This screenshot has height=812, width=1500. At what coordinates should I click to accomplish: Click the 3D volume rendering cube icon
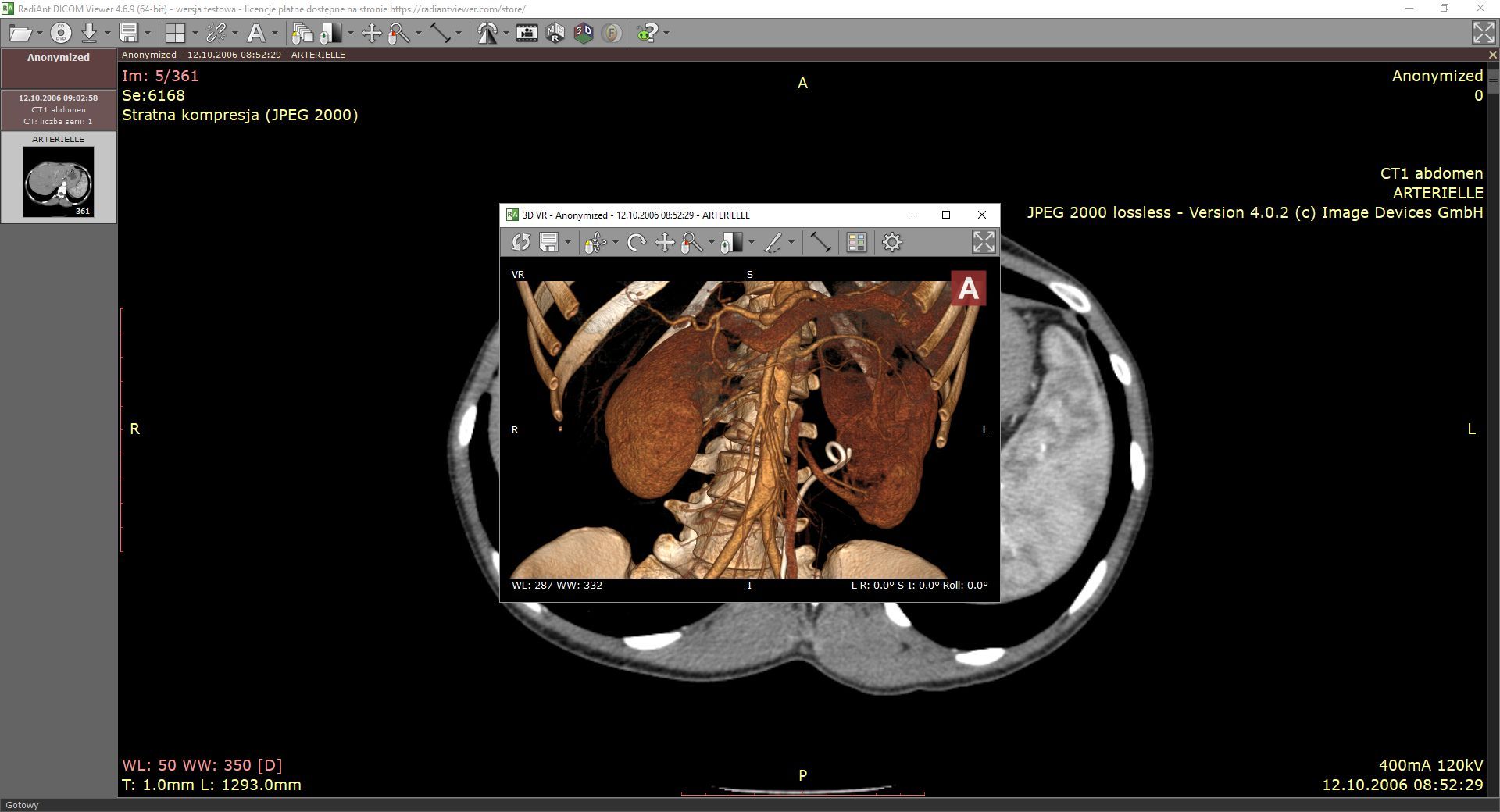[x=584, y=33]
